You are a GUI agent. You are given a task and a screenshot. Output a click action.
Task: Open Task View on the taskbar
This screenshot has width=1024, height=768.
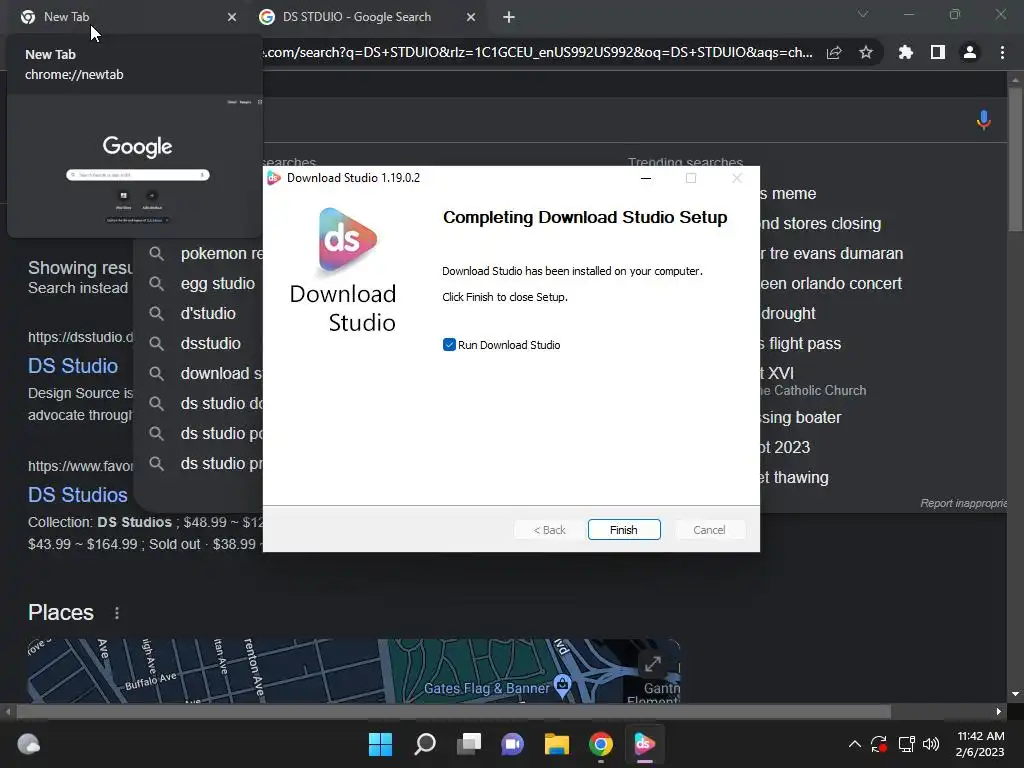pyautogui.click(x=469, y=744)
